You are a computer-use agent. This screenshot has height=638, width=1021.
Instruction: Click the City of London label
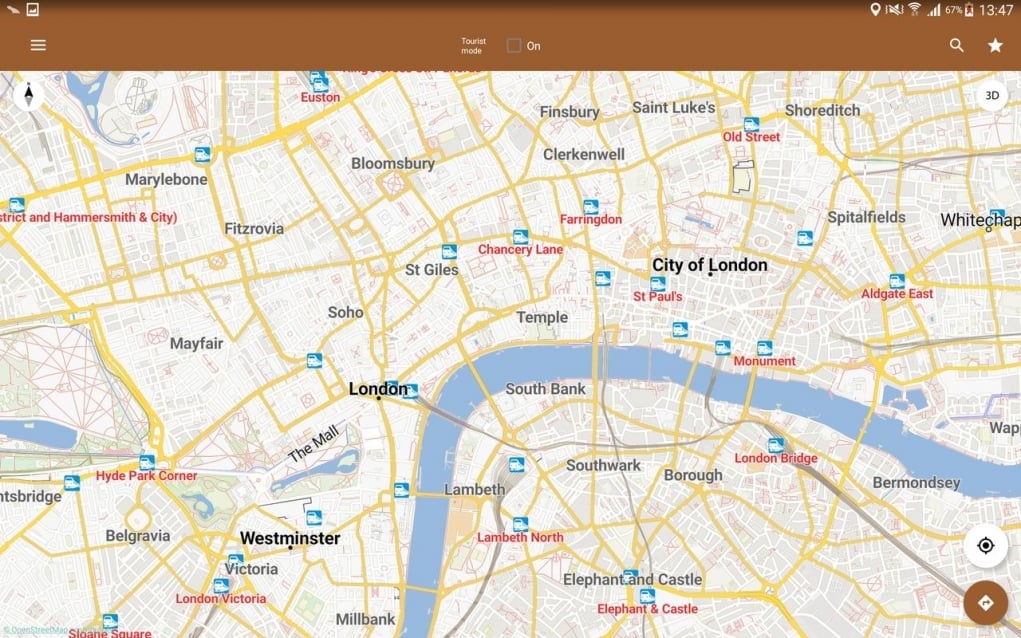(709, 265)
